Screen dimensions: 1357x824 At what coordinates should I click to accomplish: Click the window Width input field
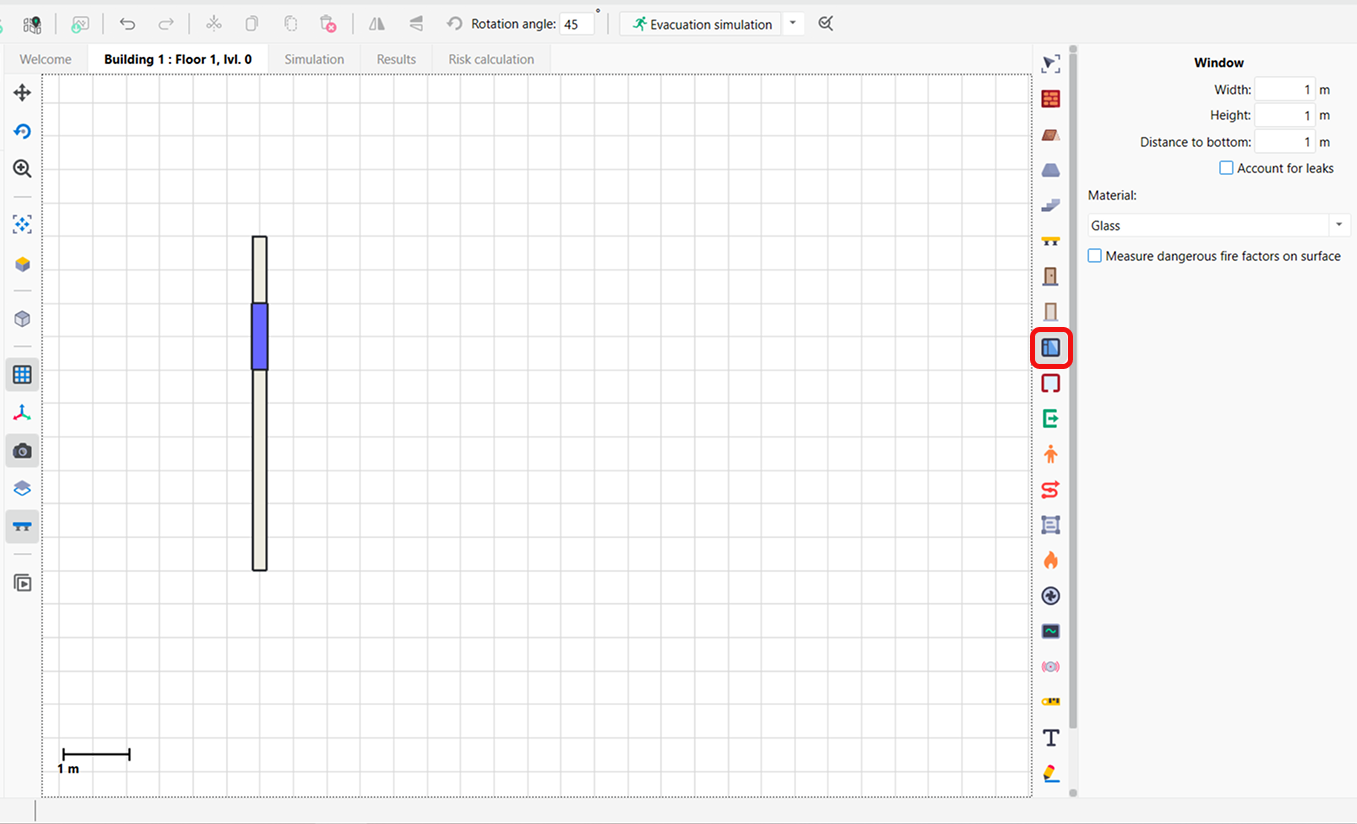pos(1284,89)
